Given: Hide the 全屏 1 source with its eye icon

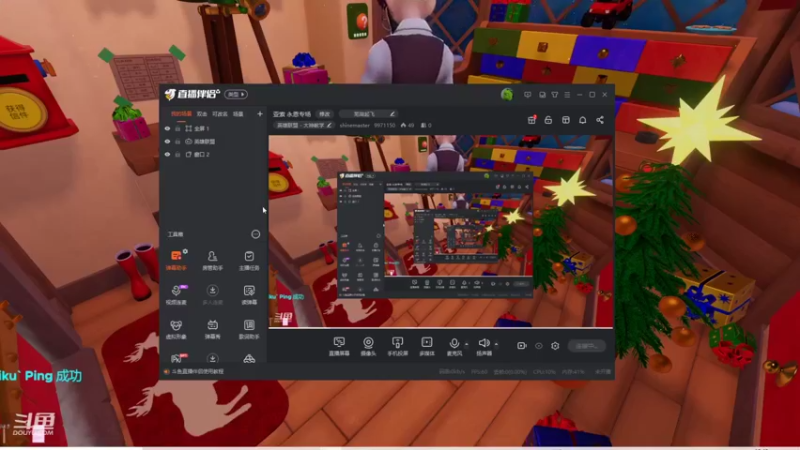Looking at the screenshot, I should (x=167, y=129).
